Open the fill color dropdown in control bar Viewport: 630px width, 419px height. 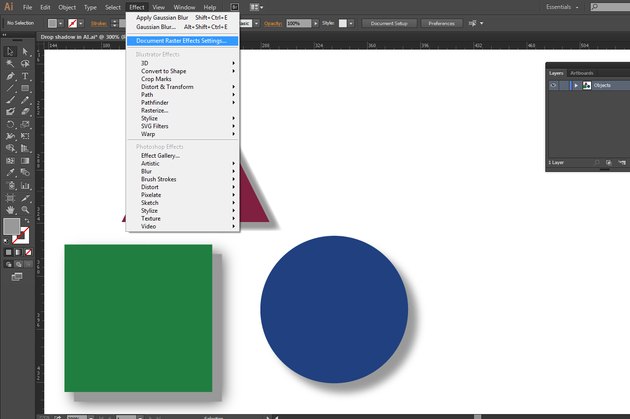[61, 23]
